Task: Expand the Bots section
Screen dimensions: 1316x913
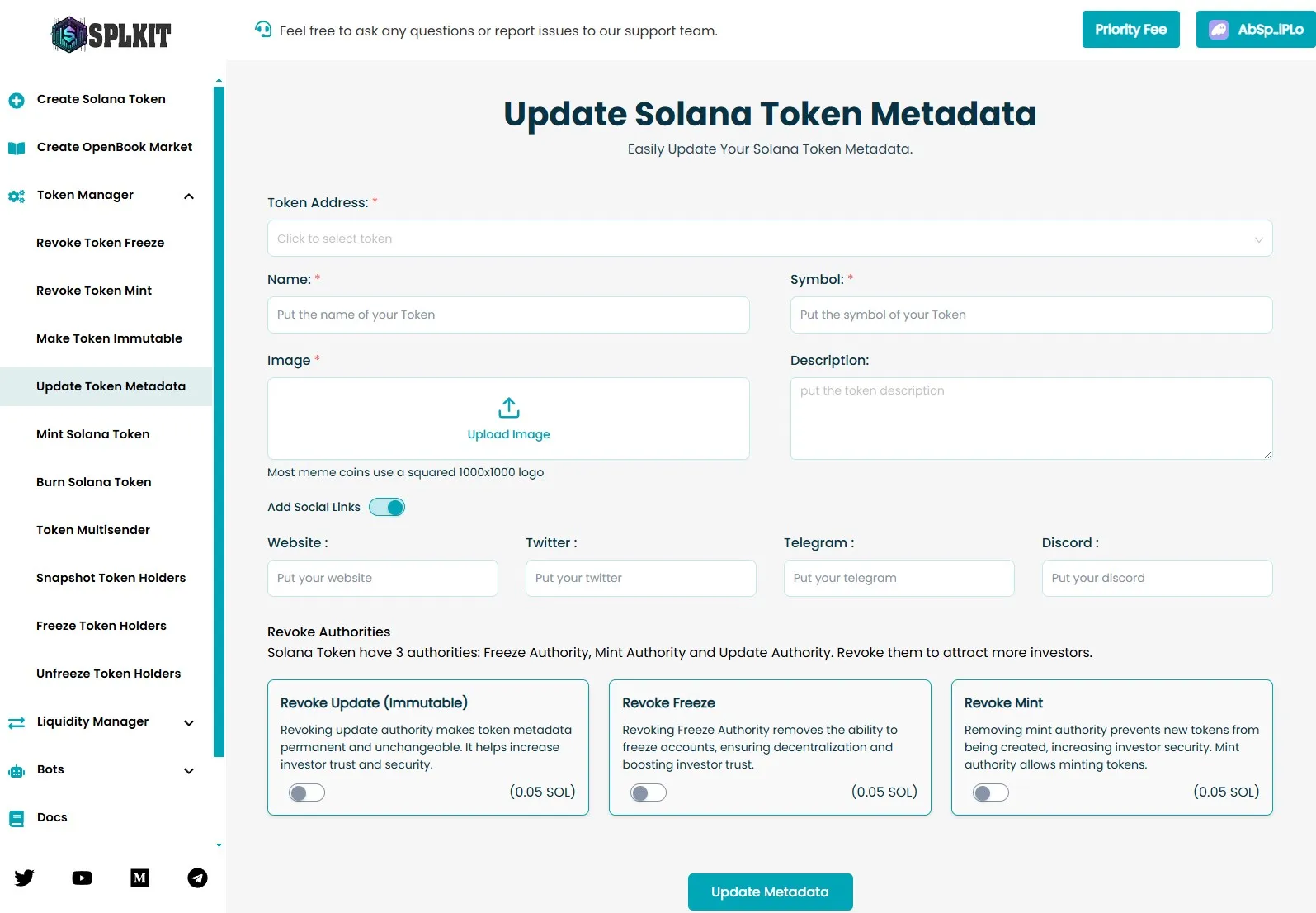Action: tap(189, 770)
